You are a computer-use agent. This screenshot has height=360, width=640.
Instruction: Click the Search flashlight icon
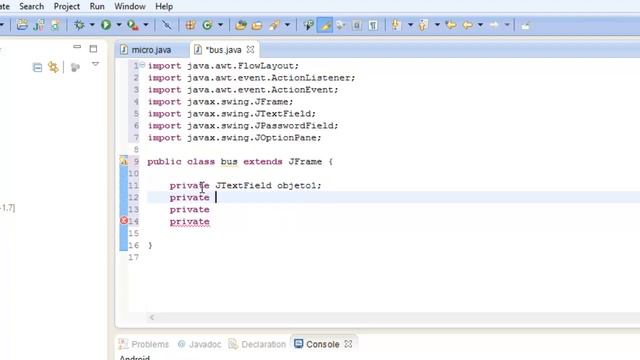tap(274, 25)
